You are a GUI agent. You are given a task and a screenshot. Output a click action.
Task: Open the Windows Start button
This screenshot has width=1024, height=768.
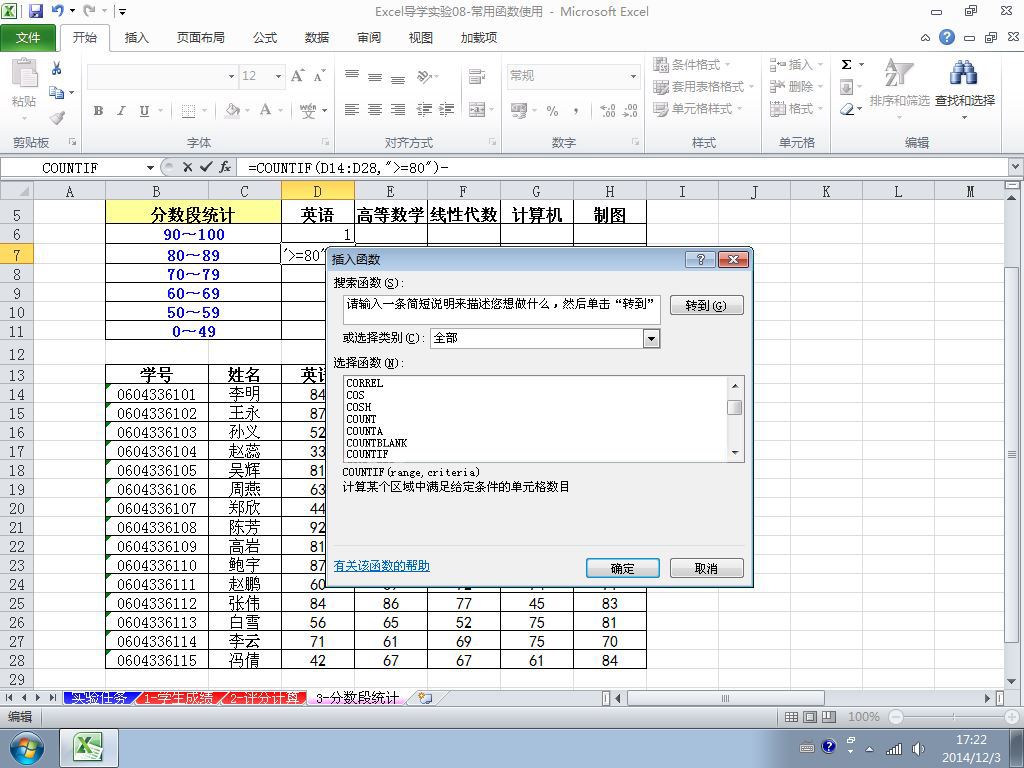click(x=27, y=748)
